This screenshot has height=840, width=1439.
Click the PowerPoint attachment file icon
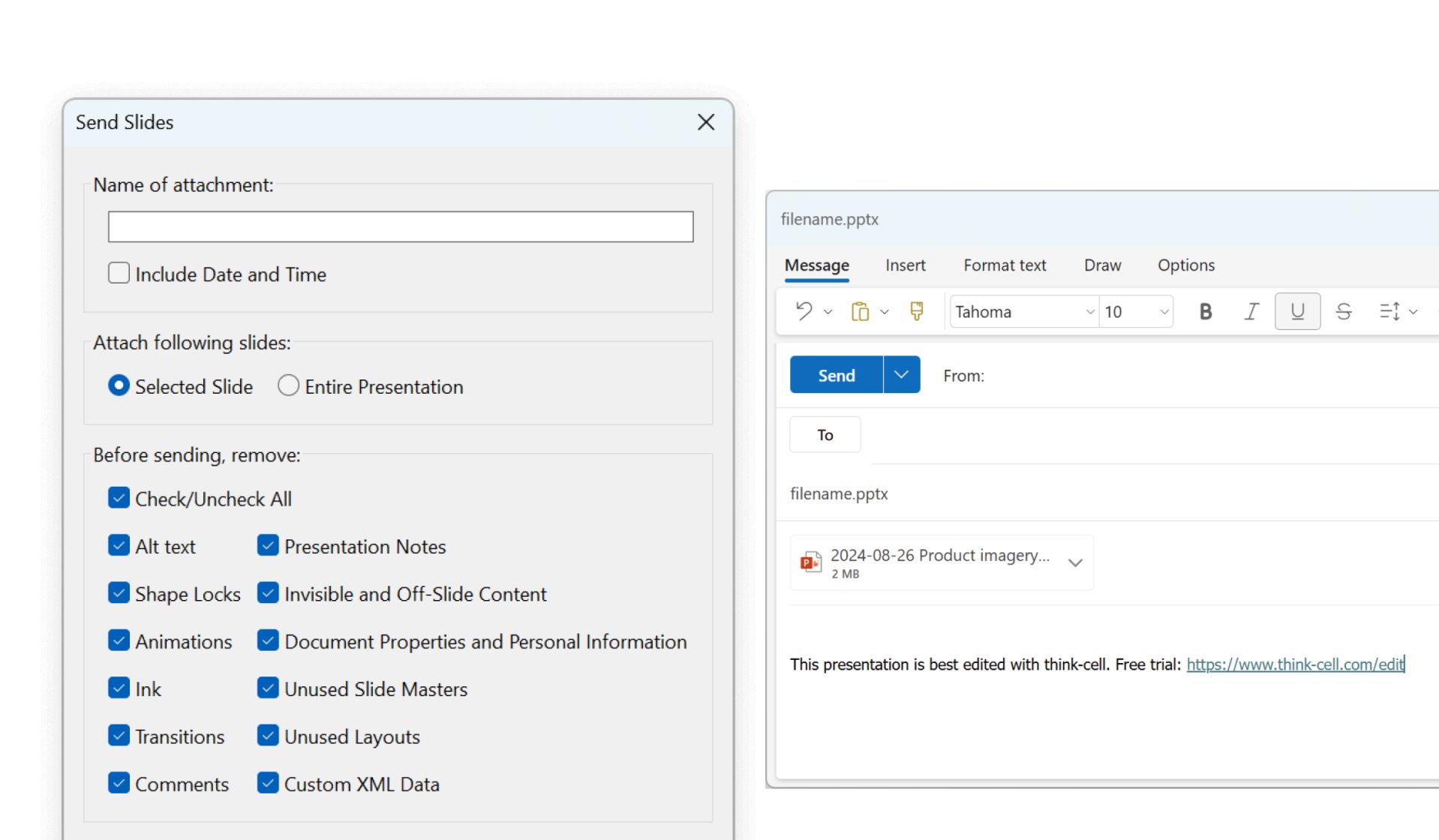pyautogui.click(x=811, y=562)
